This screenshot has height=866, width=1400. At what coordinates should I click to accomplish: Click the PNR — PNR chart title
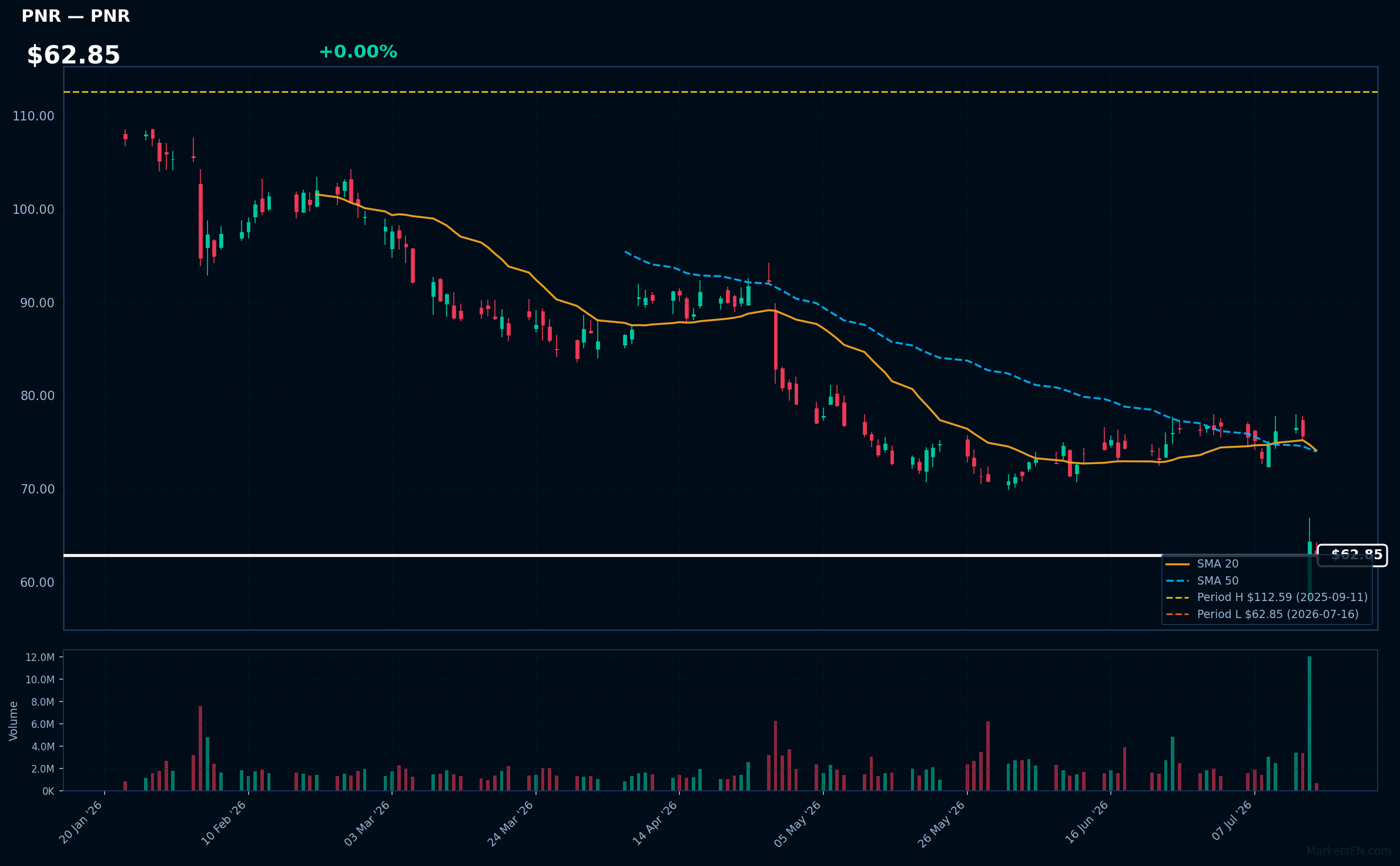[75, 16]
